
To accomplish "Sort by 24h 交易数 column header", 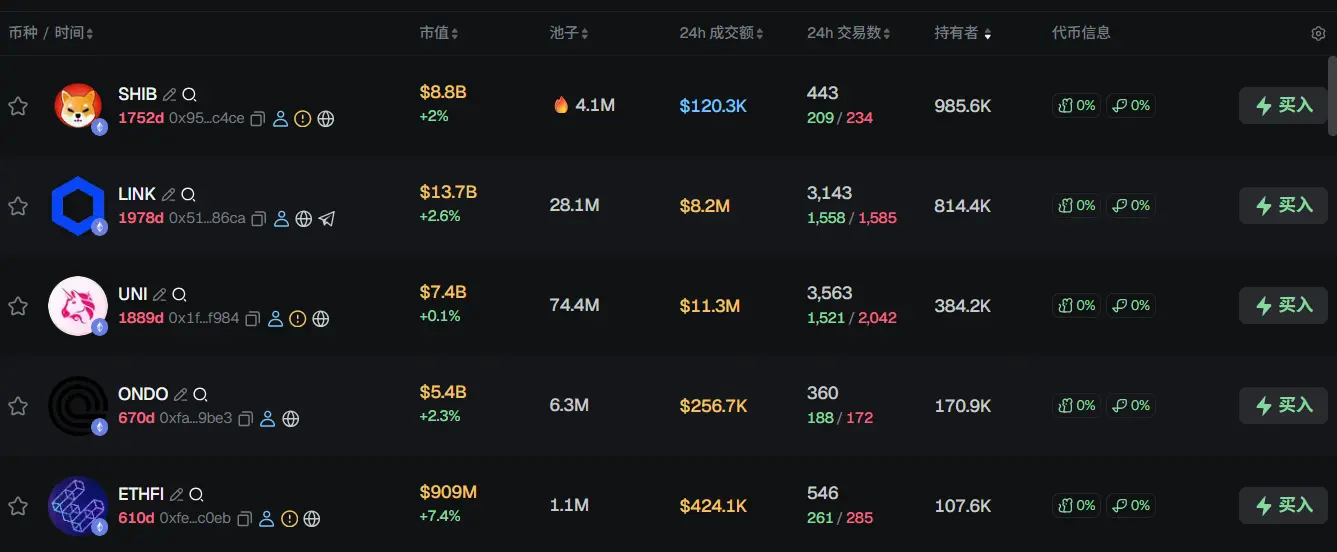I will pyautogui.click(x=848, y=33).
